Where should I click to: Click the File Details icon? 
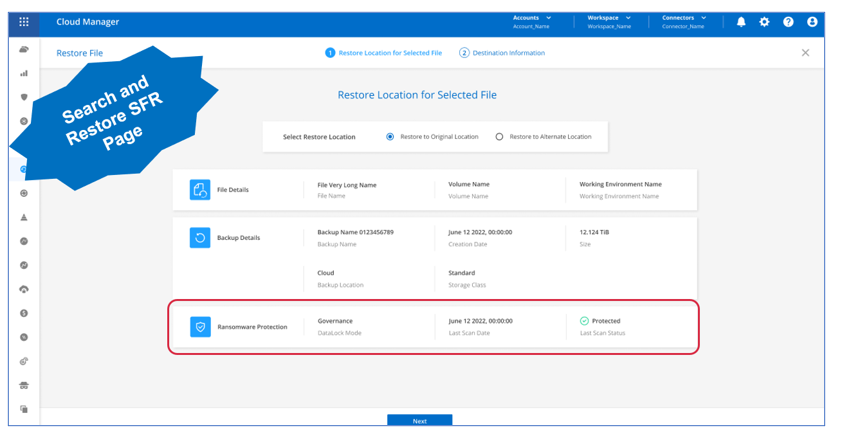point(200,190)
